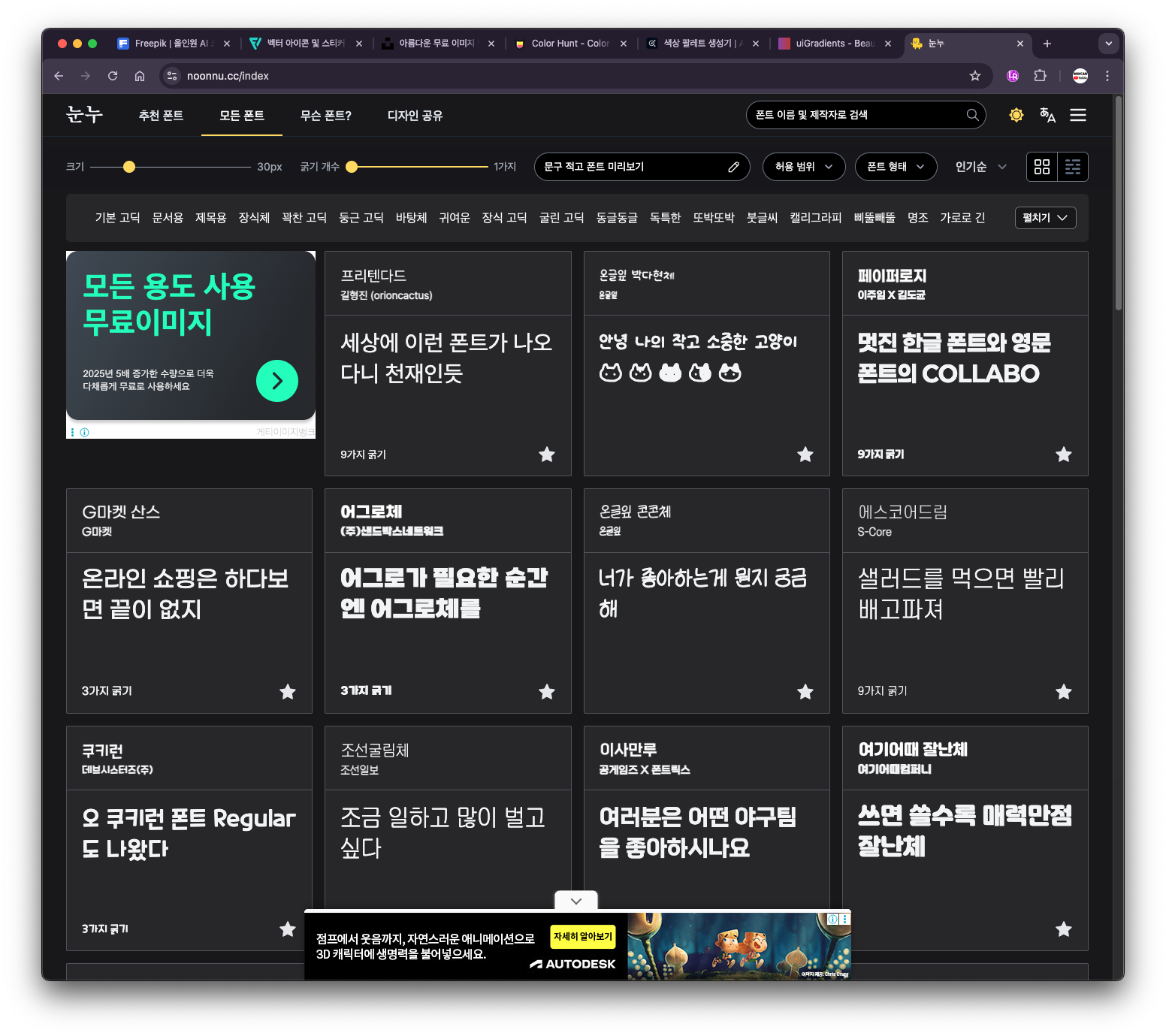Expand category tags with 펼치기 button
Viewport: 1166px width, 1036px height.
coord(1045,218)
